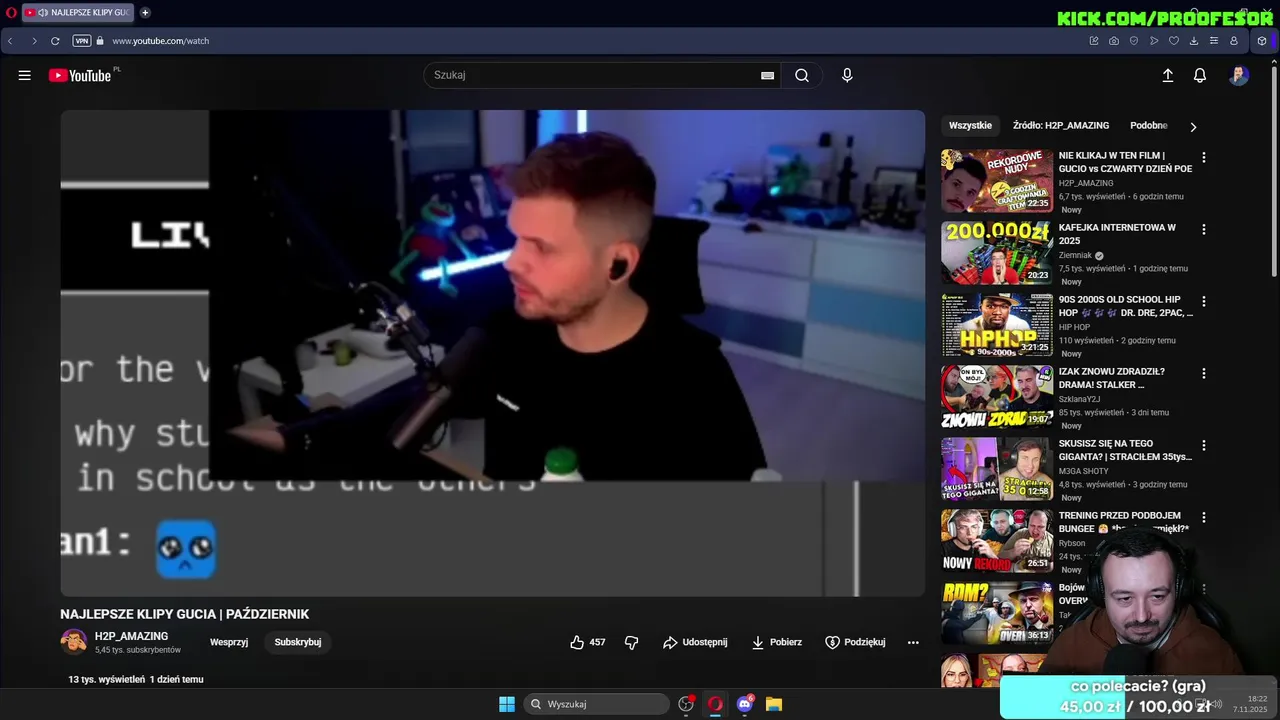Go forward in Opera browser
1280x720 pixels.
point(33,41)
